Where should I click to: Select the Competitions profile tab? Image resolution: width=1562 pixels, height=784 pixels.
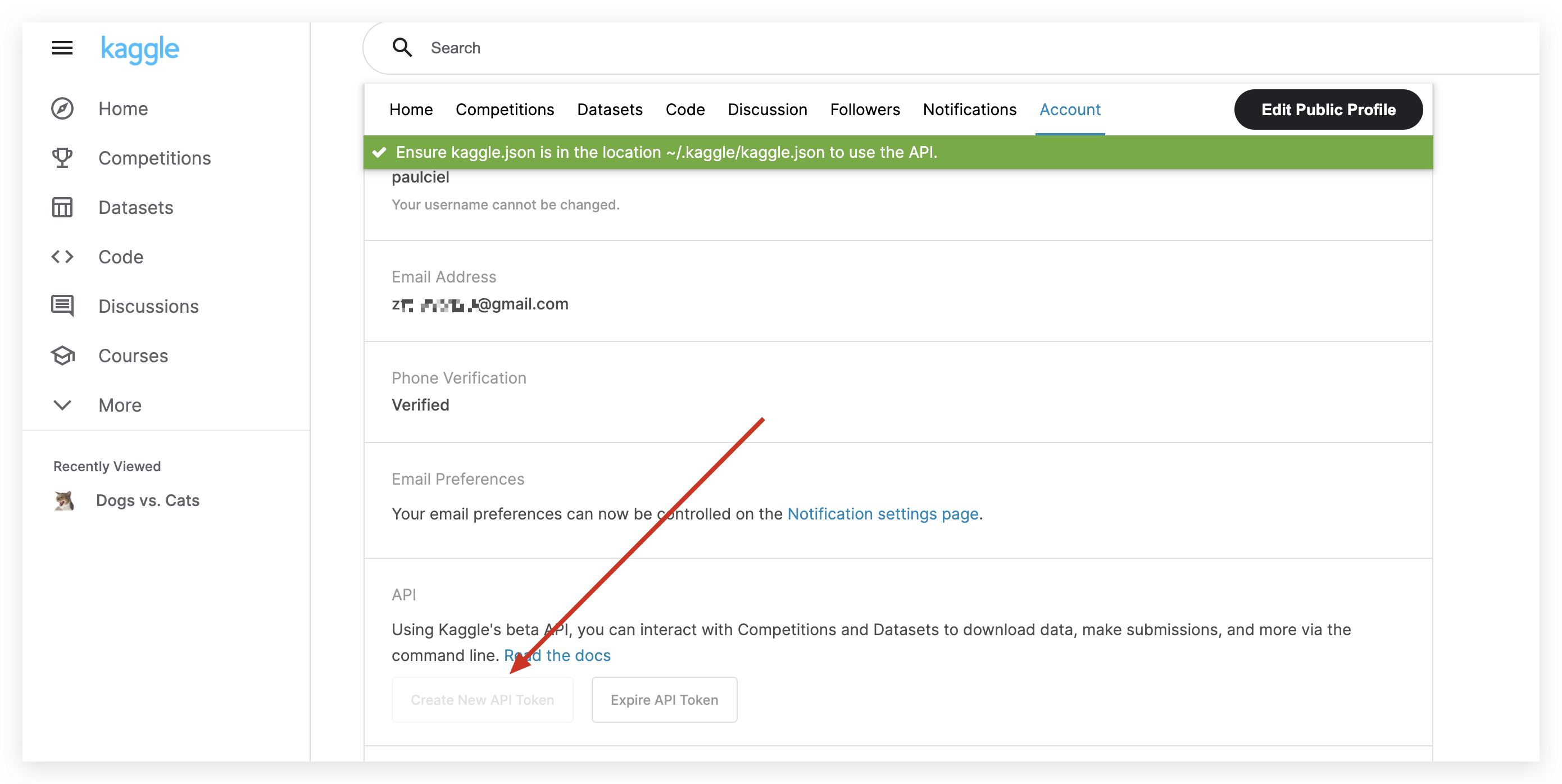point(505,110)
